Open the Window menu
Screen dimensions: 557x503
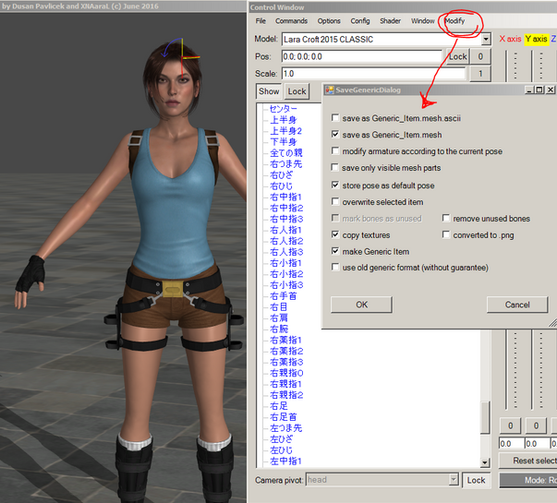click(x=423, y=21)
